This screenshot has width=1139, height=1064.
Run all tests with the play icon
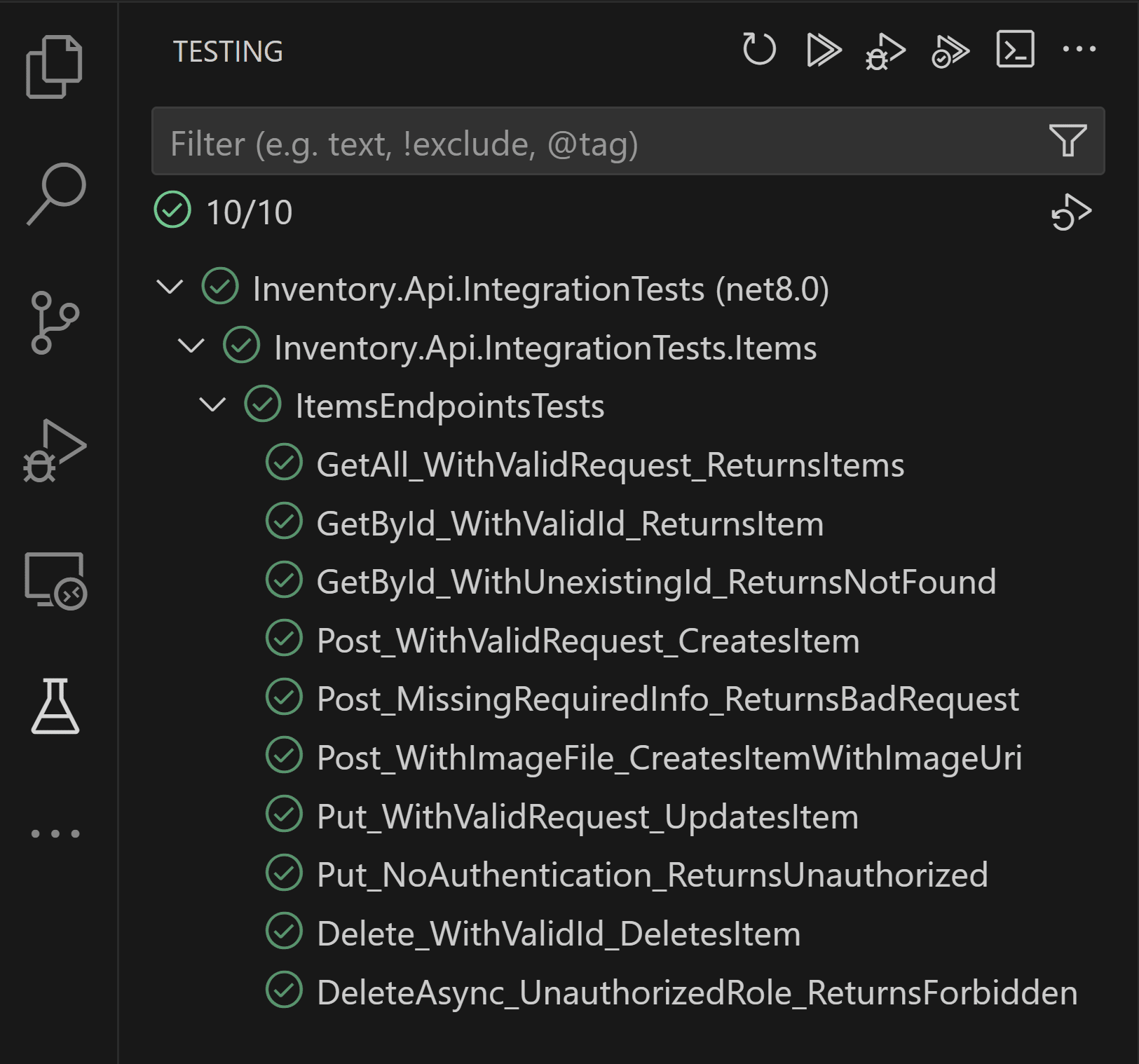824,50
